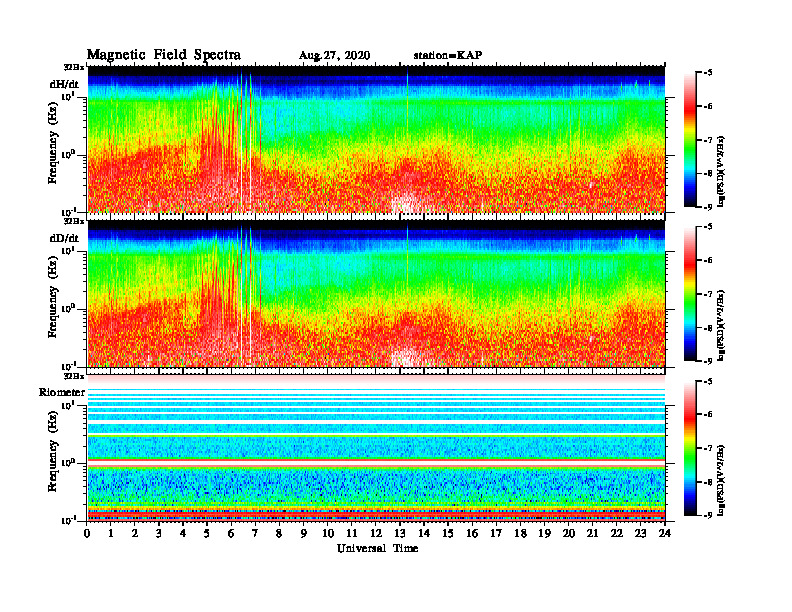Click the "32Hz" label atop the dD/dt panel
The height and width of the screenshot is (612, 792).
click(x=74, y=221)
